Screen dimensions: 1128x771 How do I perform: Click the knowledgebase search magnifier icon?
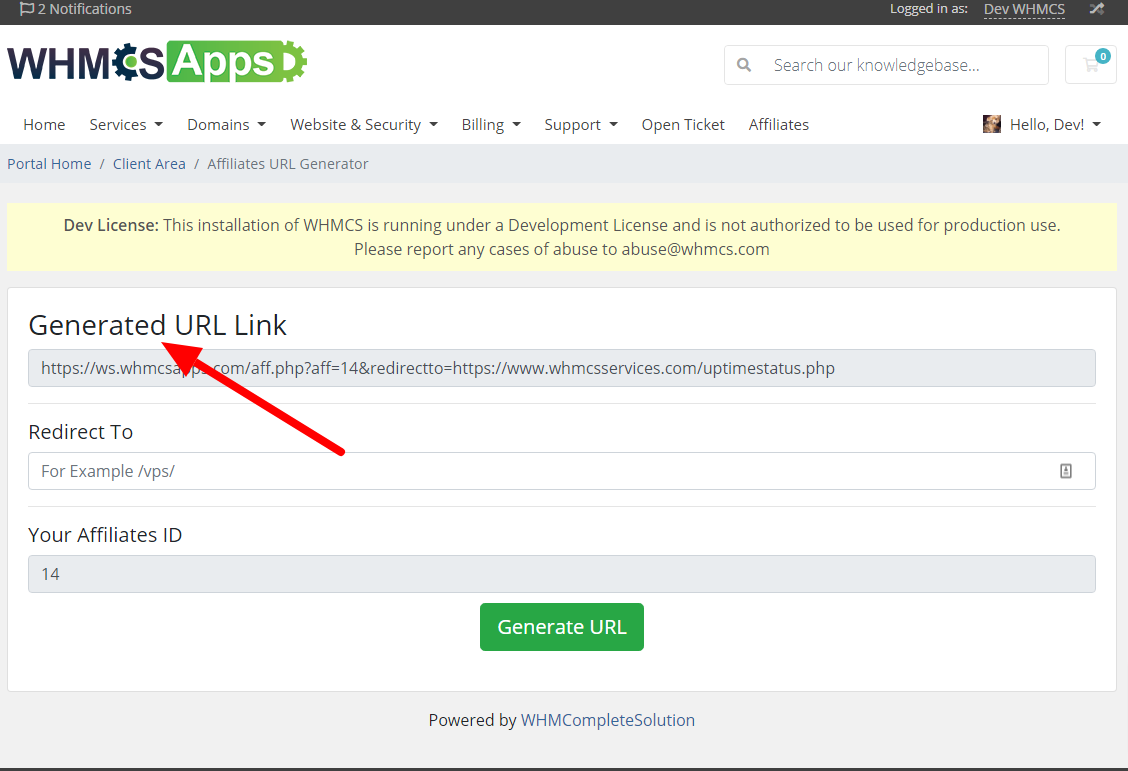point(744,65)
